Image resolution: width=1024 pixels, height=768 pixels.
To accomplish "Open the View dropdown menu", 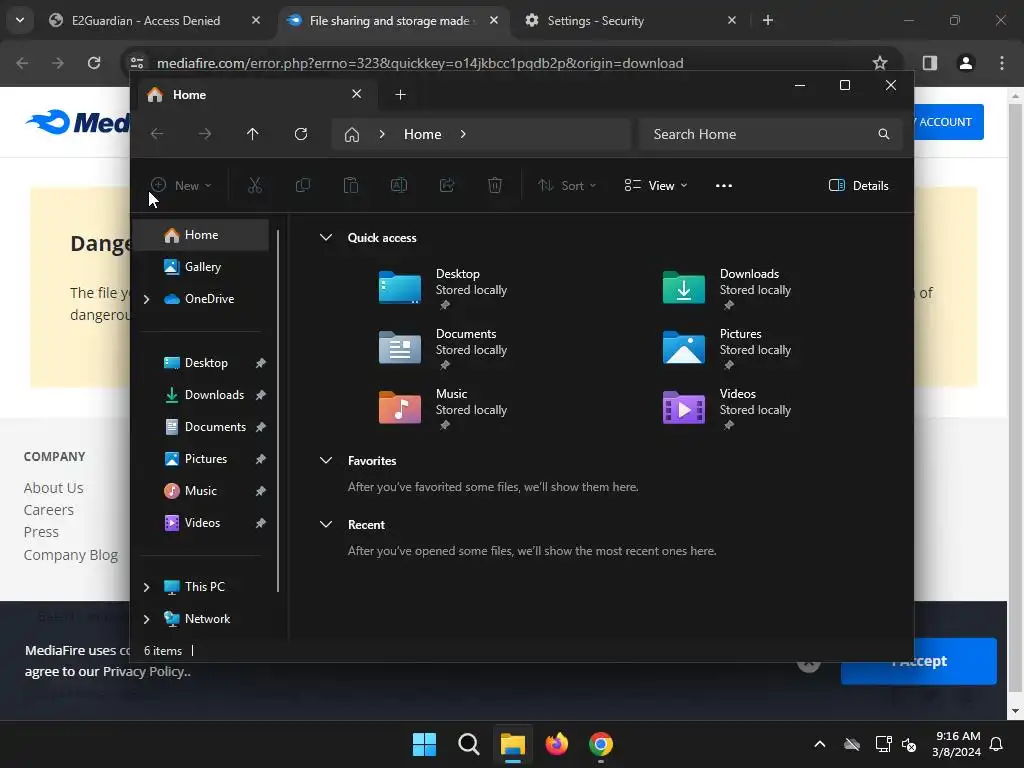I will (656, 185).
